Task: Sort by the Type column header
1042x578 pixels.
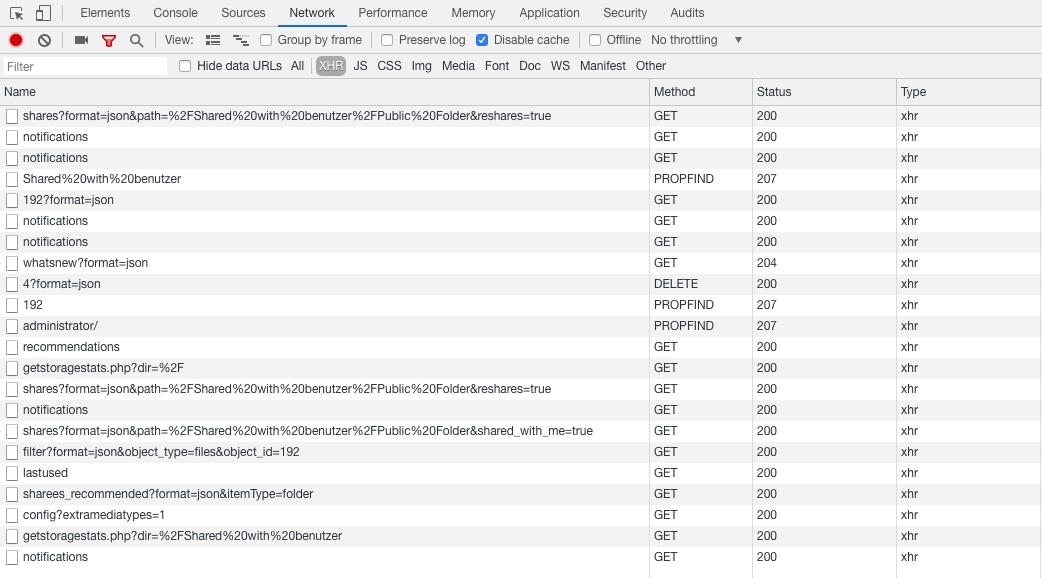Action: pos(968,92)
